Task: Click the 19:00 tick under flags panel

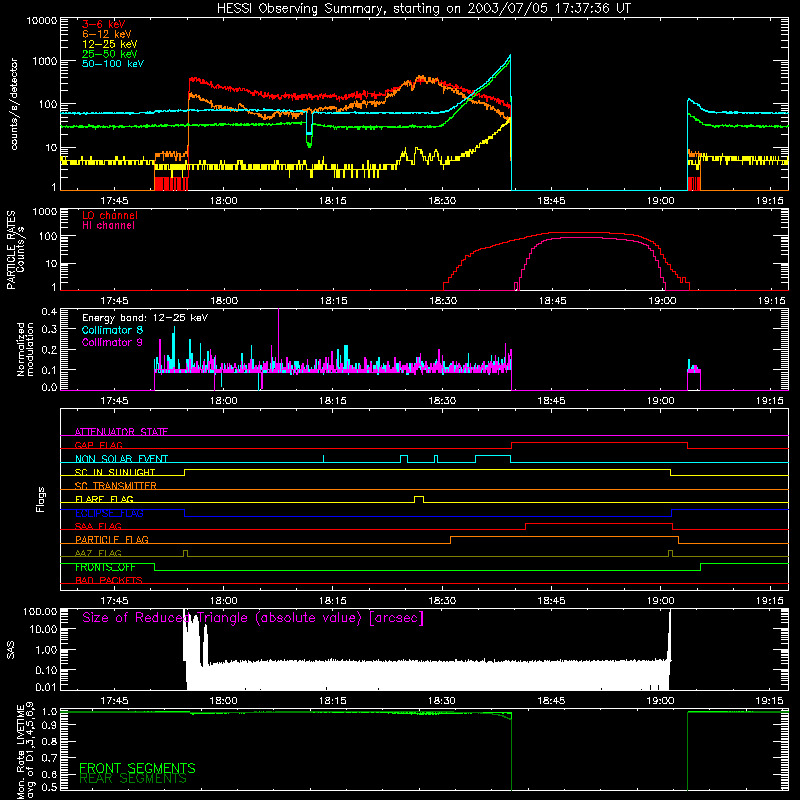Action: 660,601
